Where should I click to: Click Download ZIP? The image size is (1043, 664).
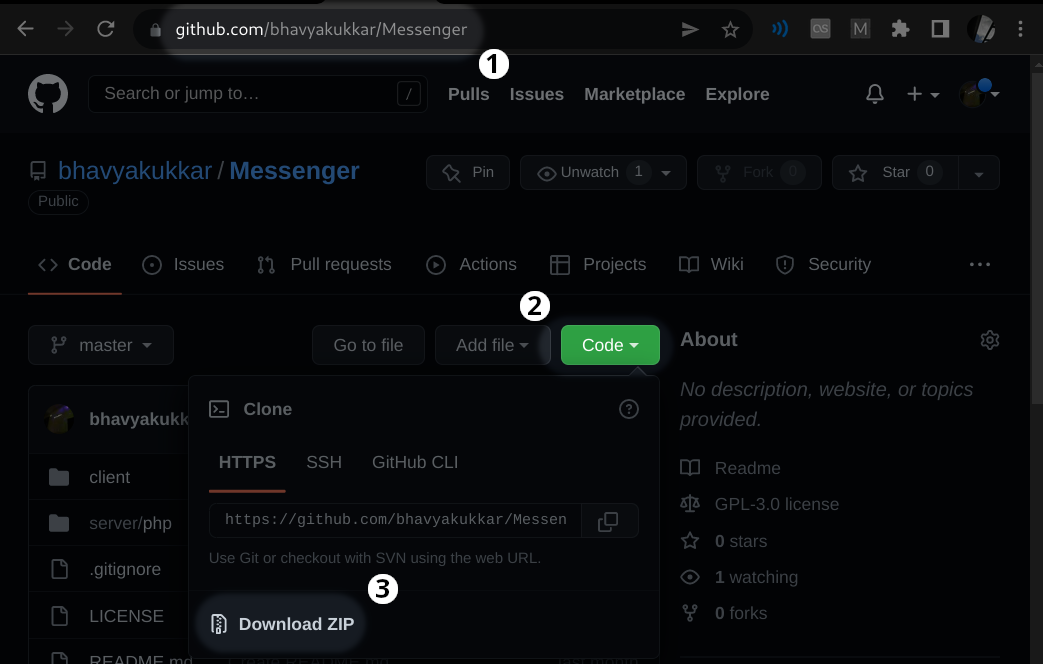coord(282,624)
